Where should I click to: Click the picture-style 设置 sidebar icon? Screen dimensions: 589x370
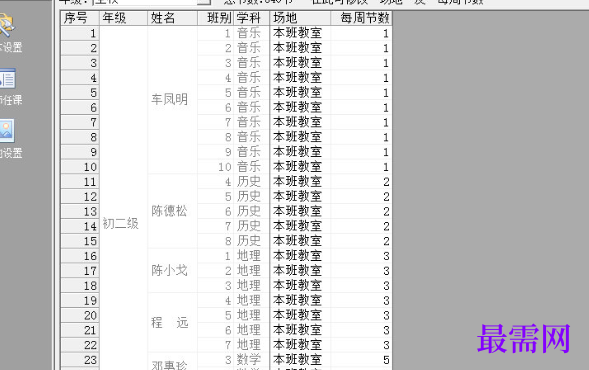click(7, 131)
